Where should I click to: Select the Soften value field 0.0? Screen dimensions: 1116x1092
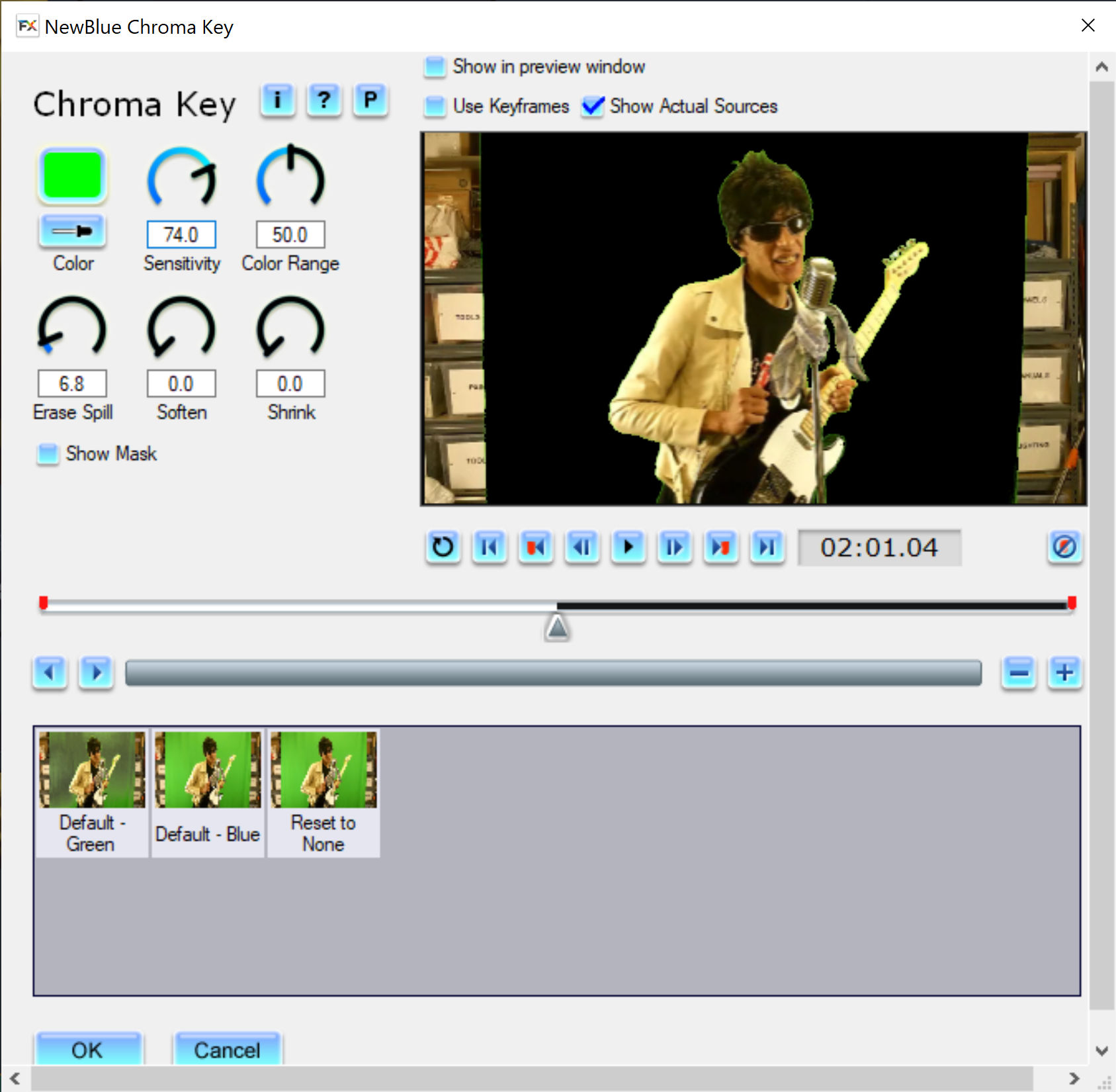[181, 384]
